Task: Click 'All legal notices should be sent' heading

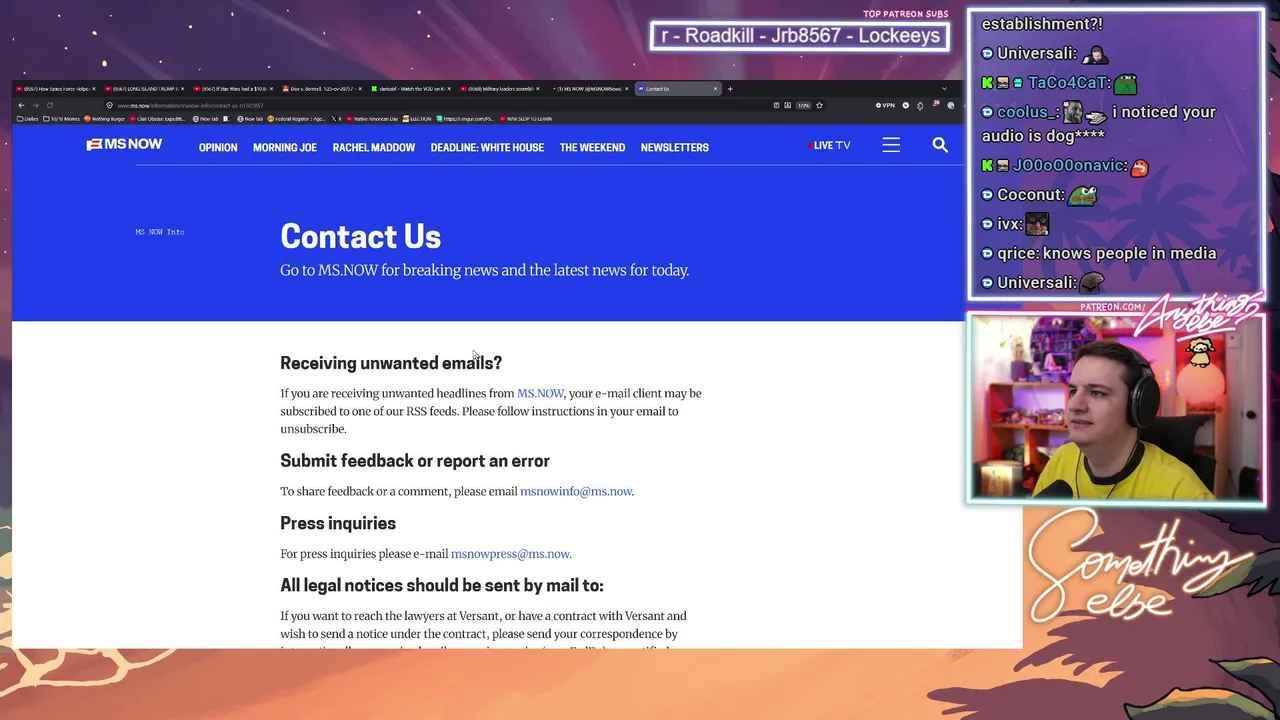Action: point(442,585)
